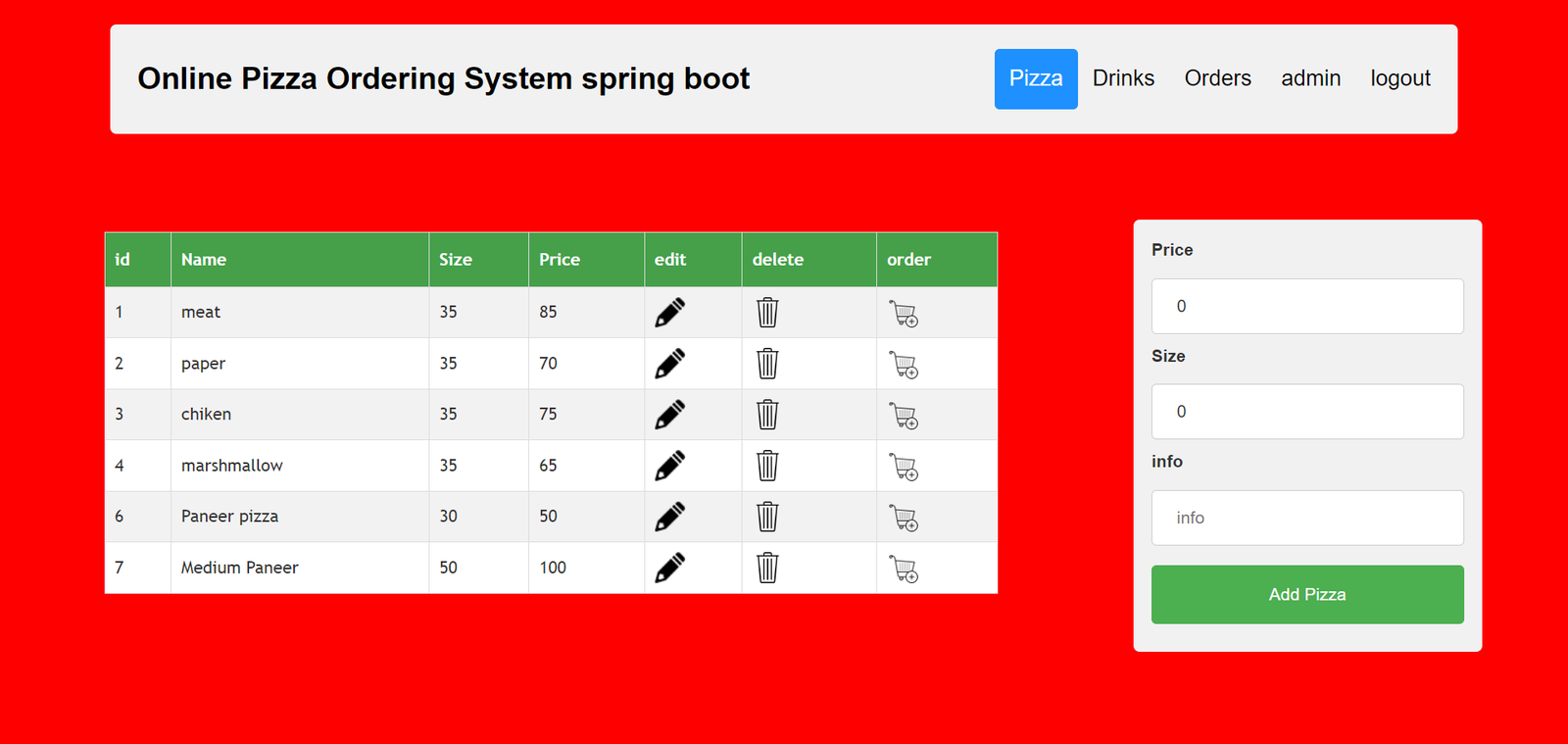The image size is (1568, 744).
Task: Add chiken pizza to cart
Action: 903,416
